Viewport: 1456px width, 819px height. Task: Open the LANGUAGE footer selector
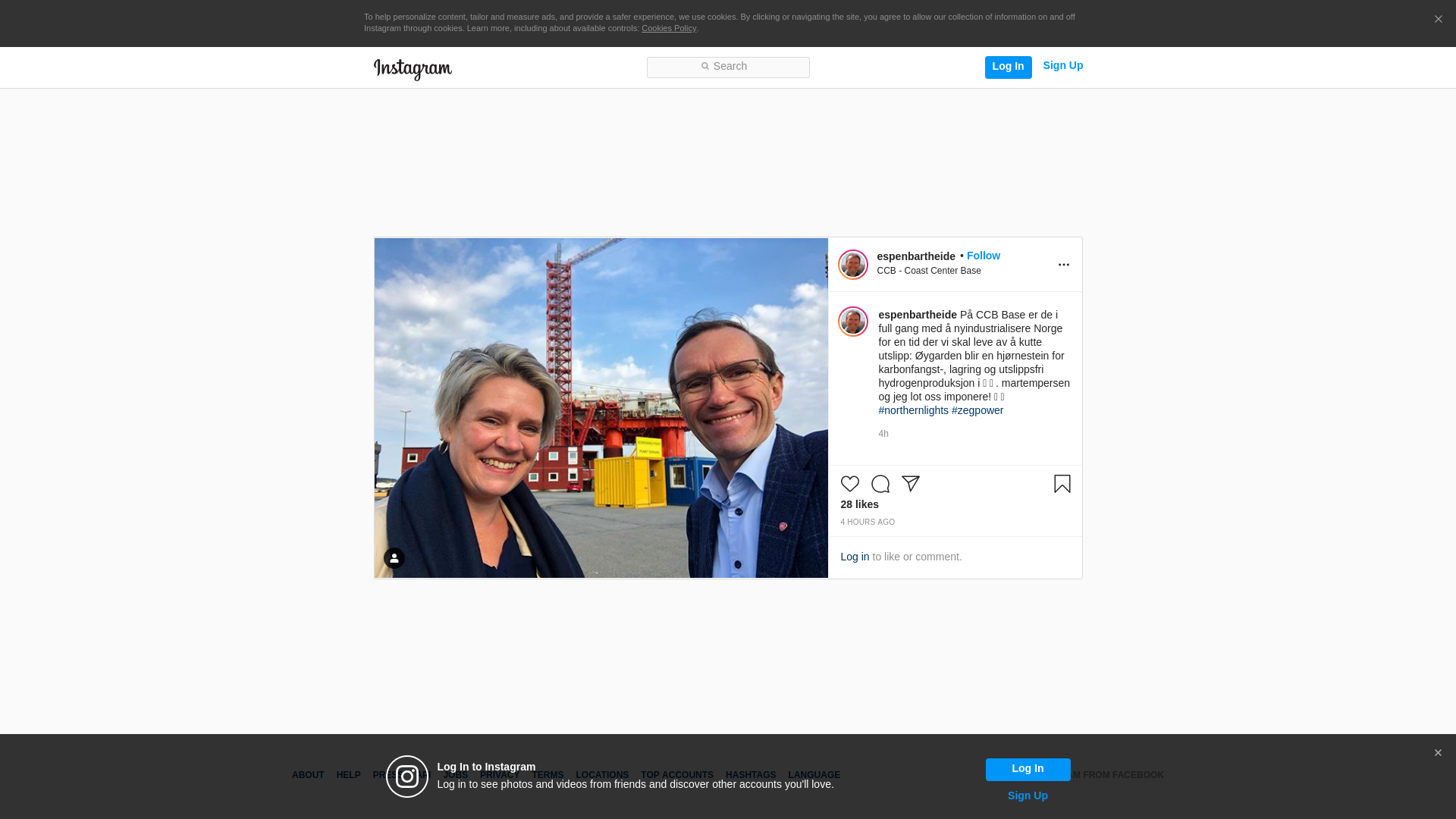814,775
